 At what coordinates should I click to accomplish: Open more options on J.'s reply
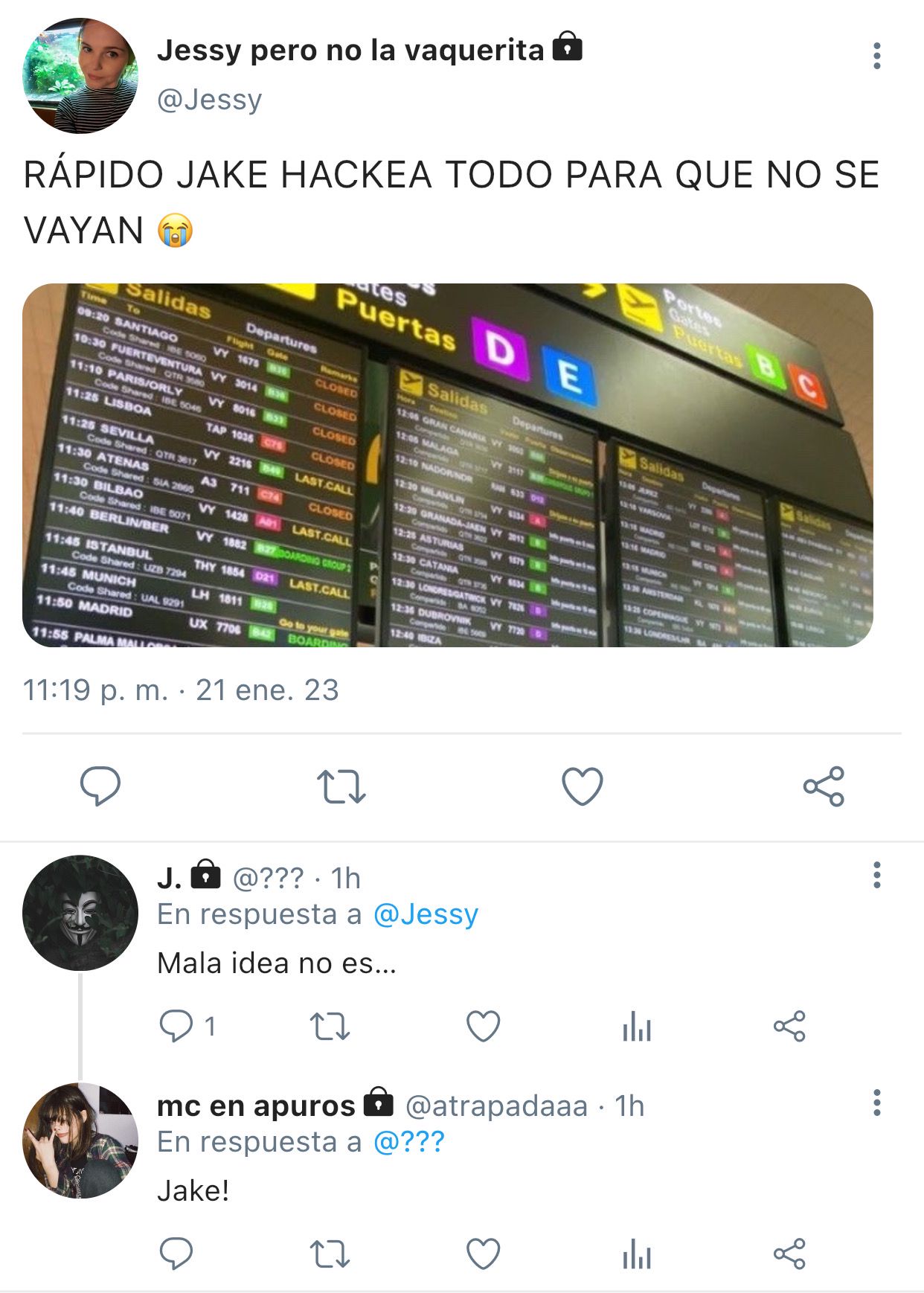pos(877,875)
